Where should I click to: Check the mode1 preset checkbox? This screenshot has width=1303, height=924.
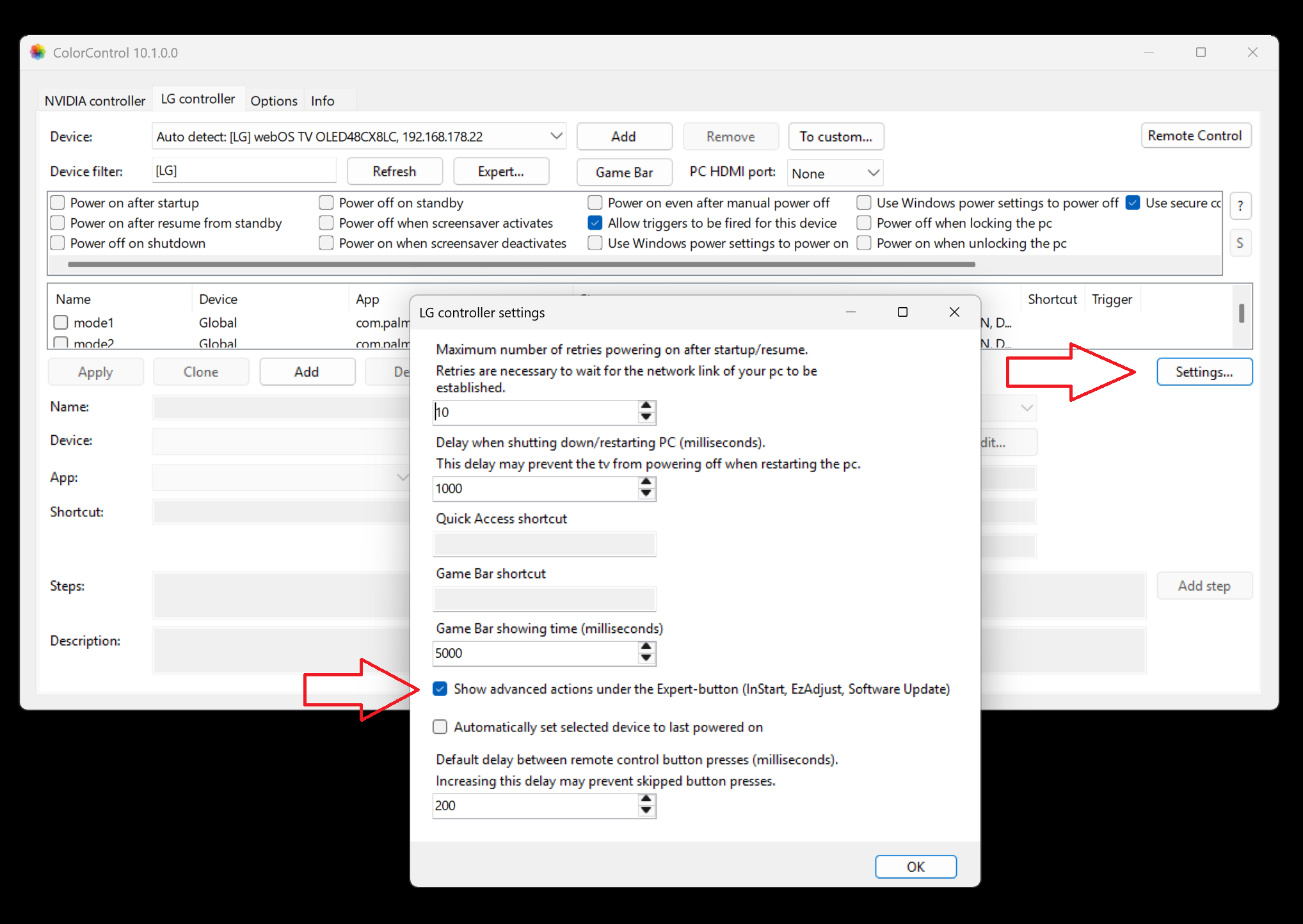point(60,322)
